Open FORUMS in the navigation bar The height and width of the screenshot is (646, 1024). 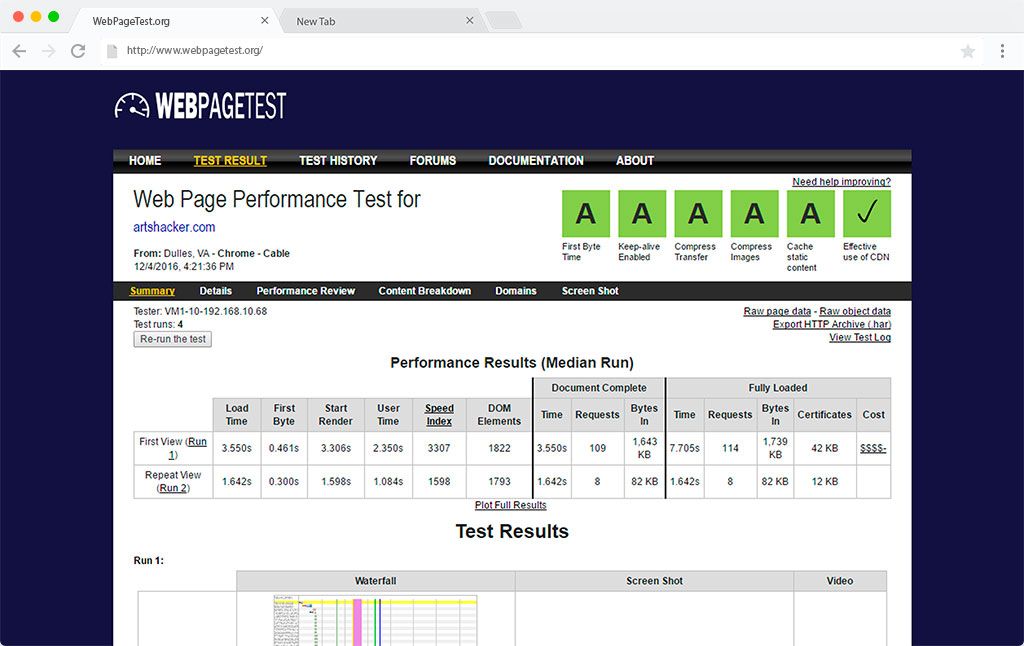[x=433, y=161]
